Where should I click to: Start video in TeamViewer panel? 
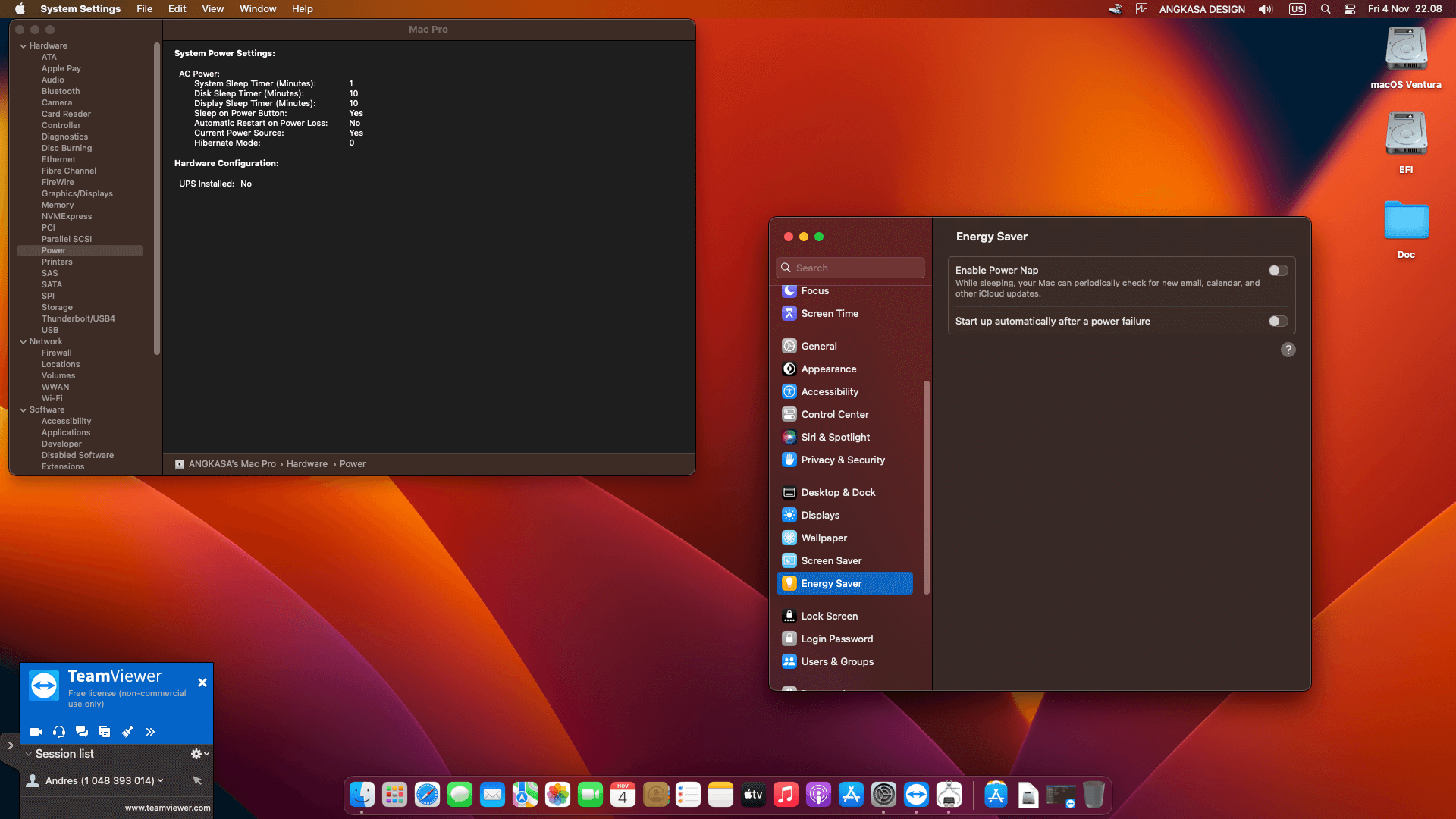[36, 732]
